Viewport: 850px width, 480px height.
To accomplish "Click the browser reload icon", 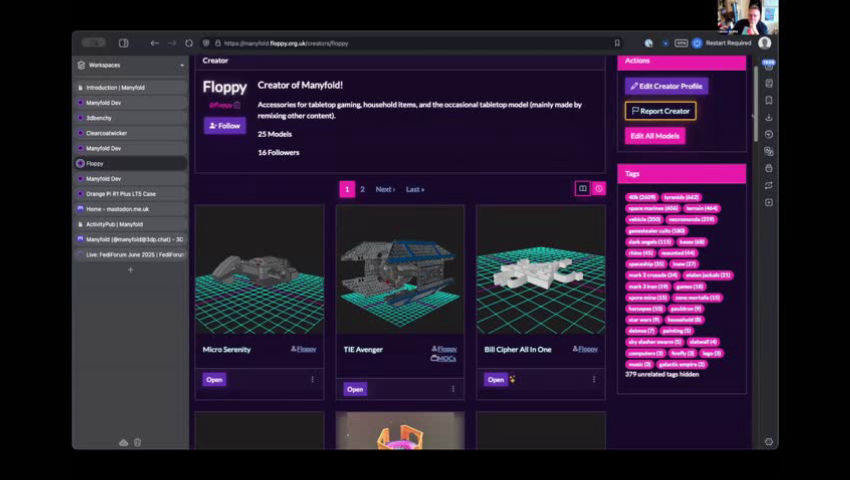I will (189, 43).
